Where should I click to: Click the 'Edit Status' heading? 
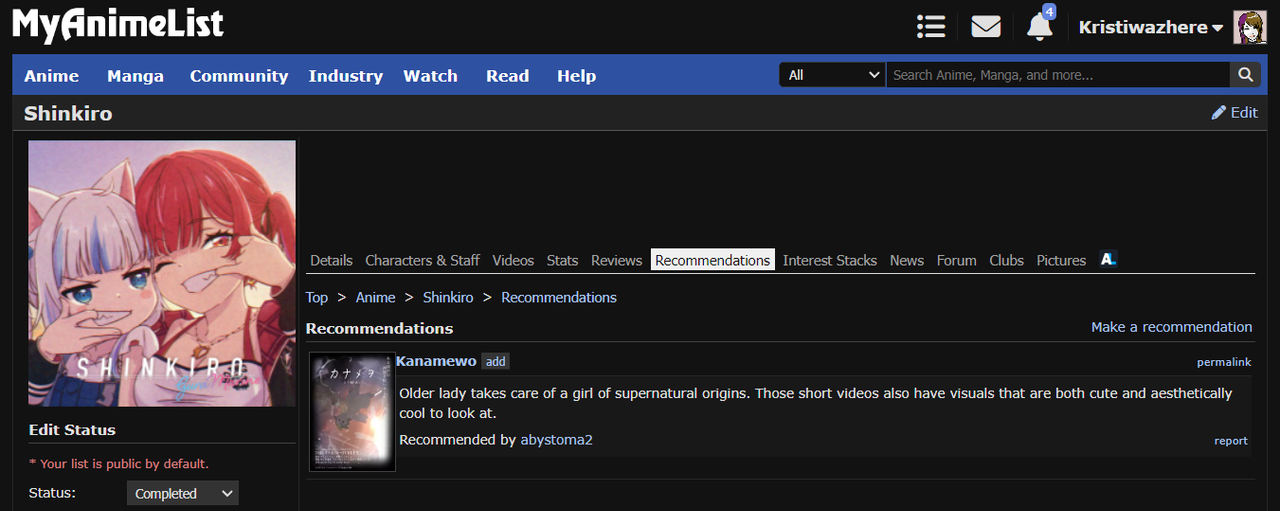pyautogui.click(x=72, y=430)
